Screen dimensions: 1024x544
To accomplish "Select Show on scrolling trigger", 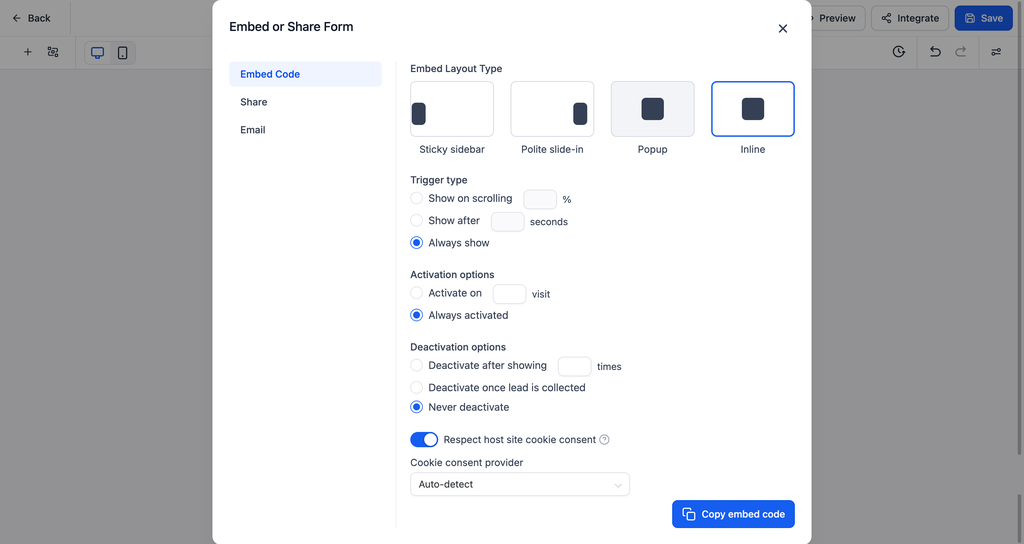I will (417, 199).
